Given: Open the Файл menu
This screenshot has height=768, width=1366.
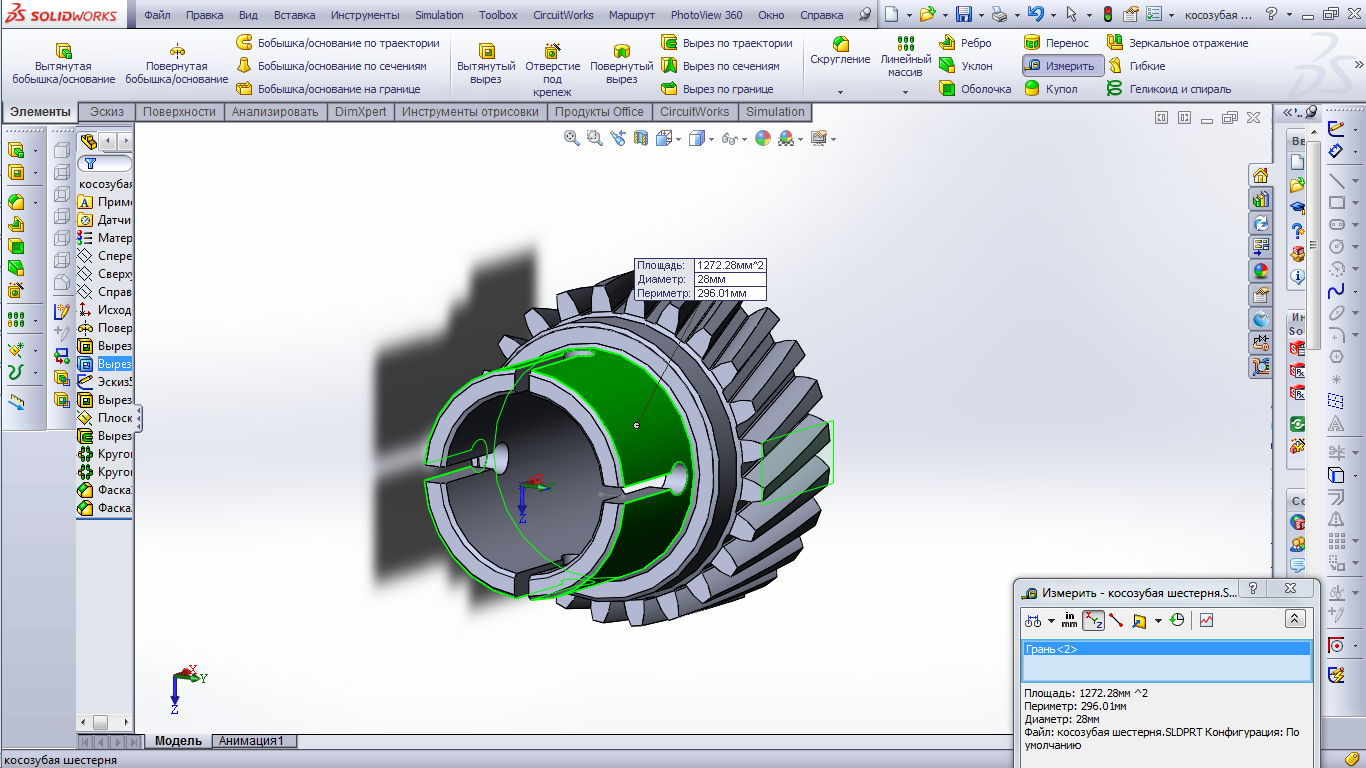Looking at the screenshot, I should tap(157, 15).
